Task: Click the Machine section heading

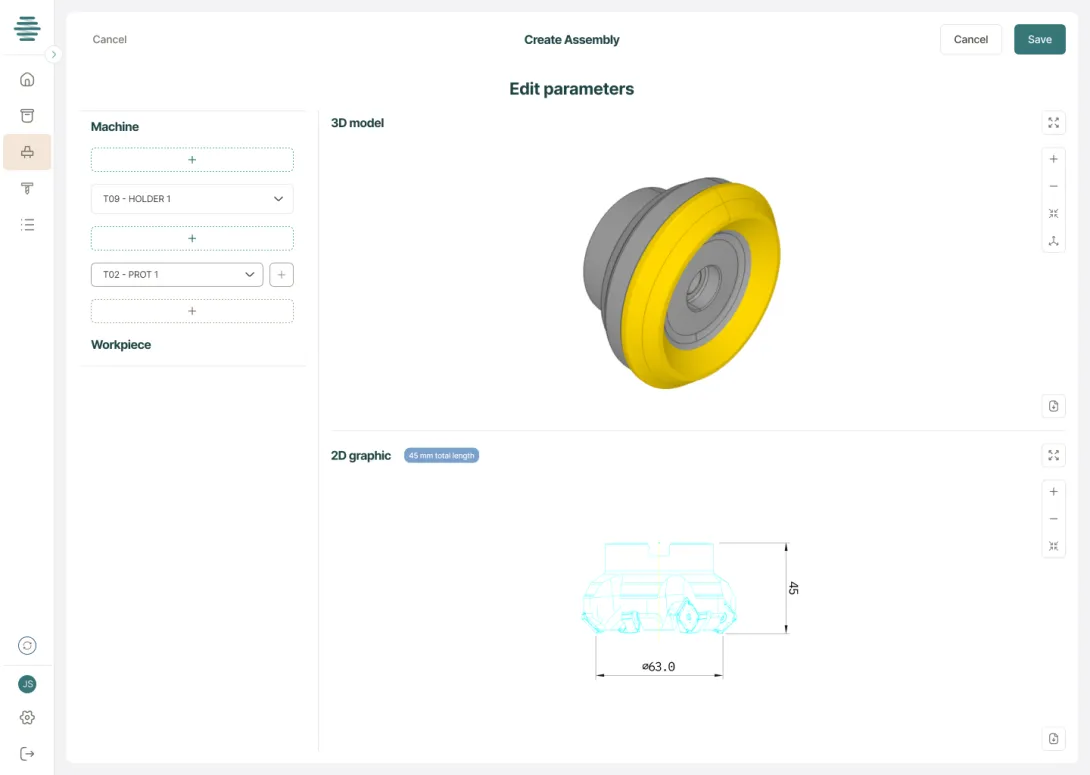Action: coord(115,127)
